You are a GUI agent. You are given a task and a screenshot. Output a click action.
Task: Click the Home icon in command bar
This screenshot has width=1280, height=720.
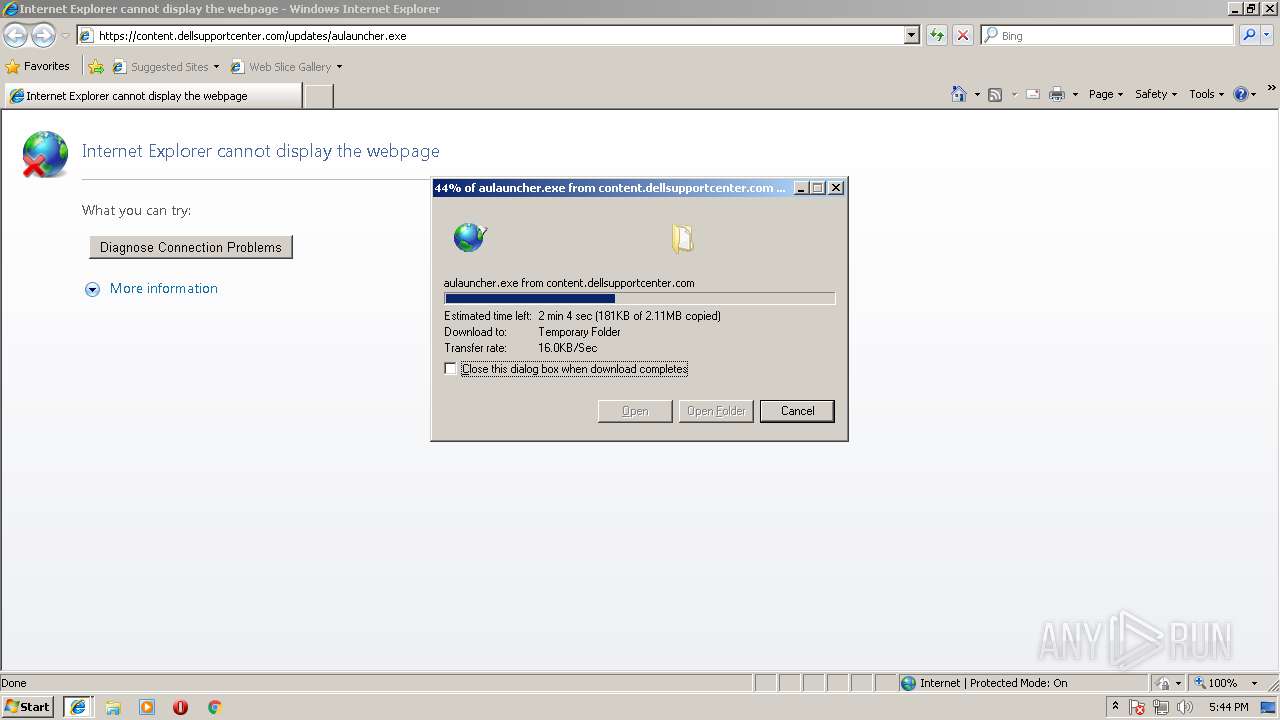tap(959, 94)
